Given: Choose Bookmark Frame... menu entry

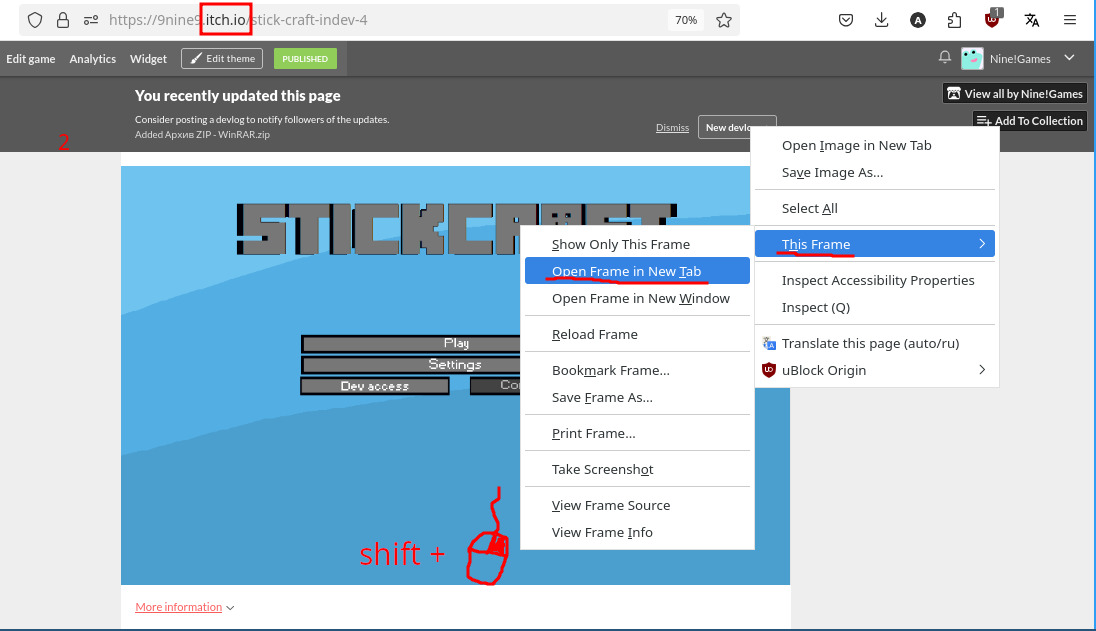Looking at the screenshot, I should pos(637,370).
